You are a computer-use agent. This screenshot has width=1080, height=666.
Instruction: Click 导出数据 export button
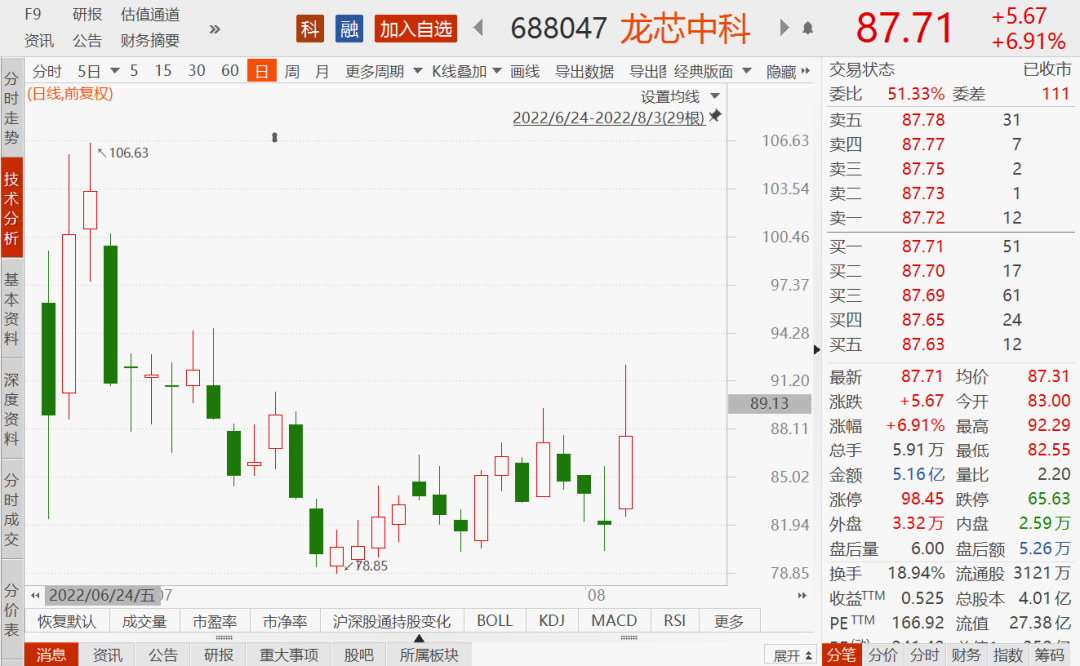(584, 71)
